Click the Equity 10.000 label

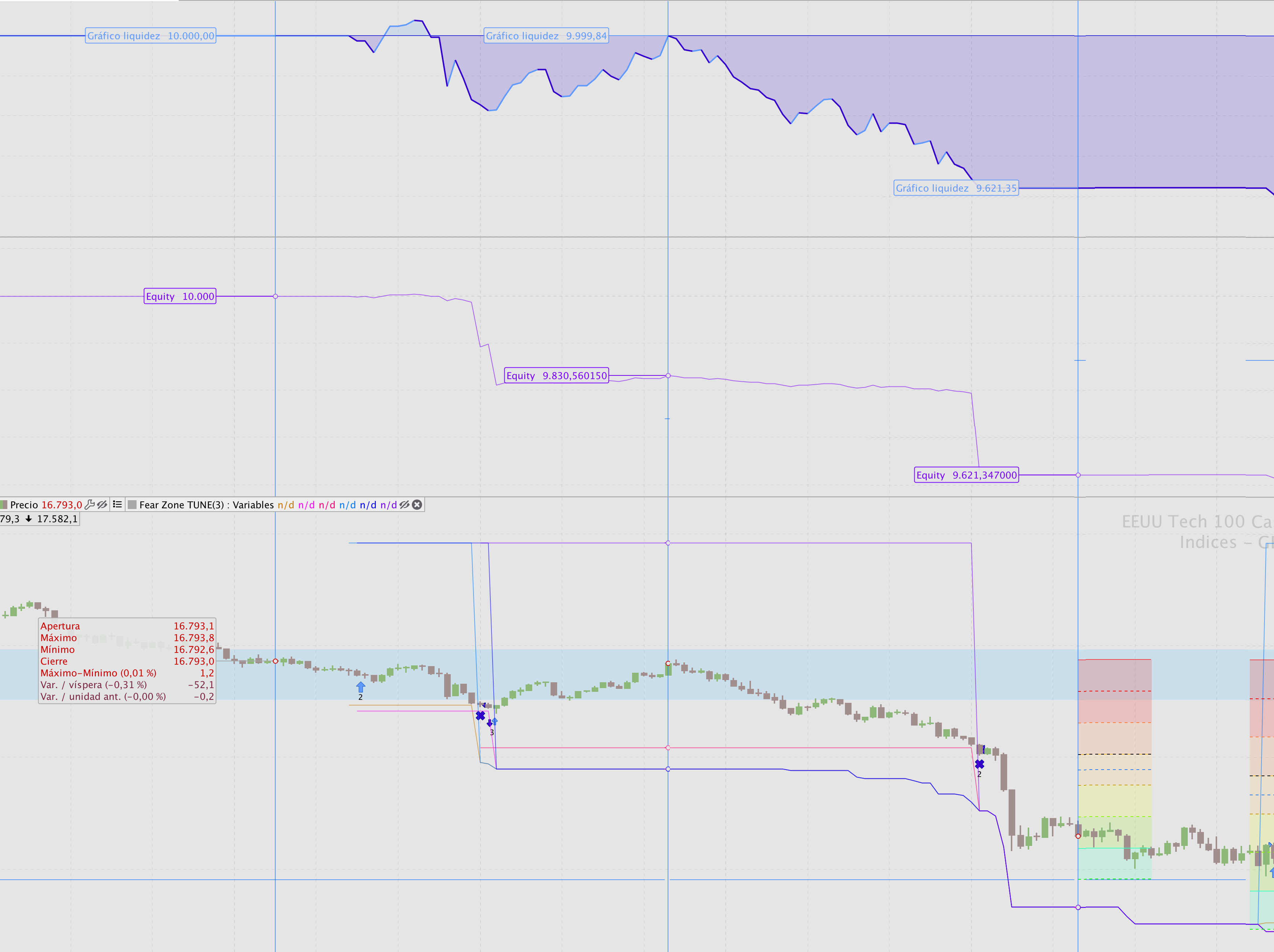point(180,297)
